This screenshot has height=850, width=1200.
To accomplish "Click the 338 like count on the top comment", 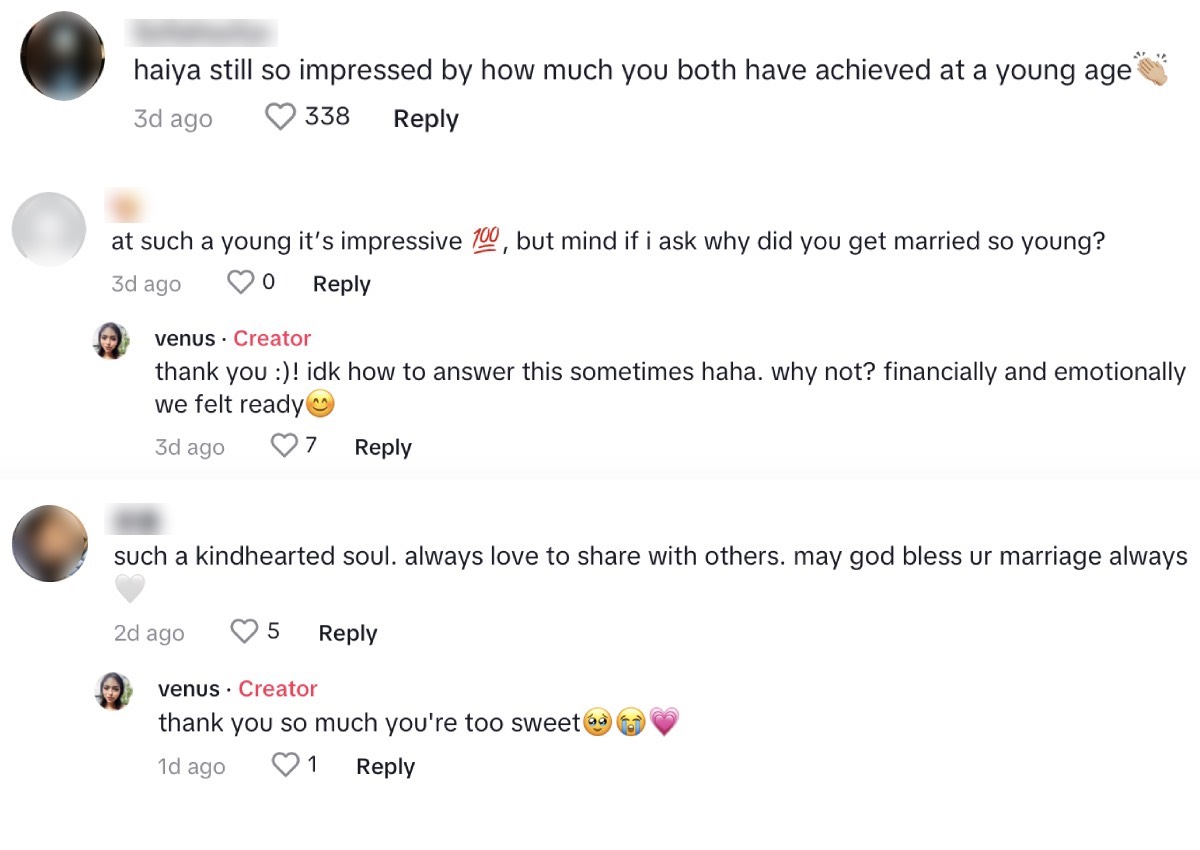I will coord(327,117).
